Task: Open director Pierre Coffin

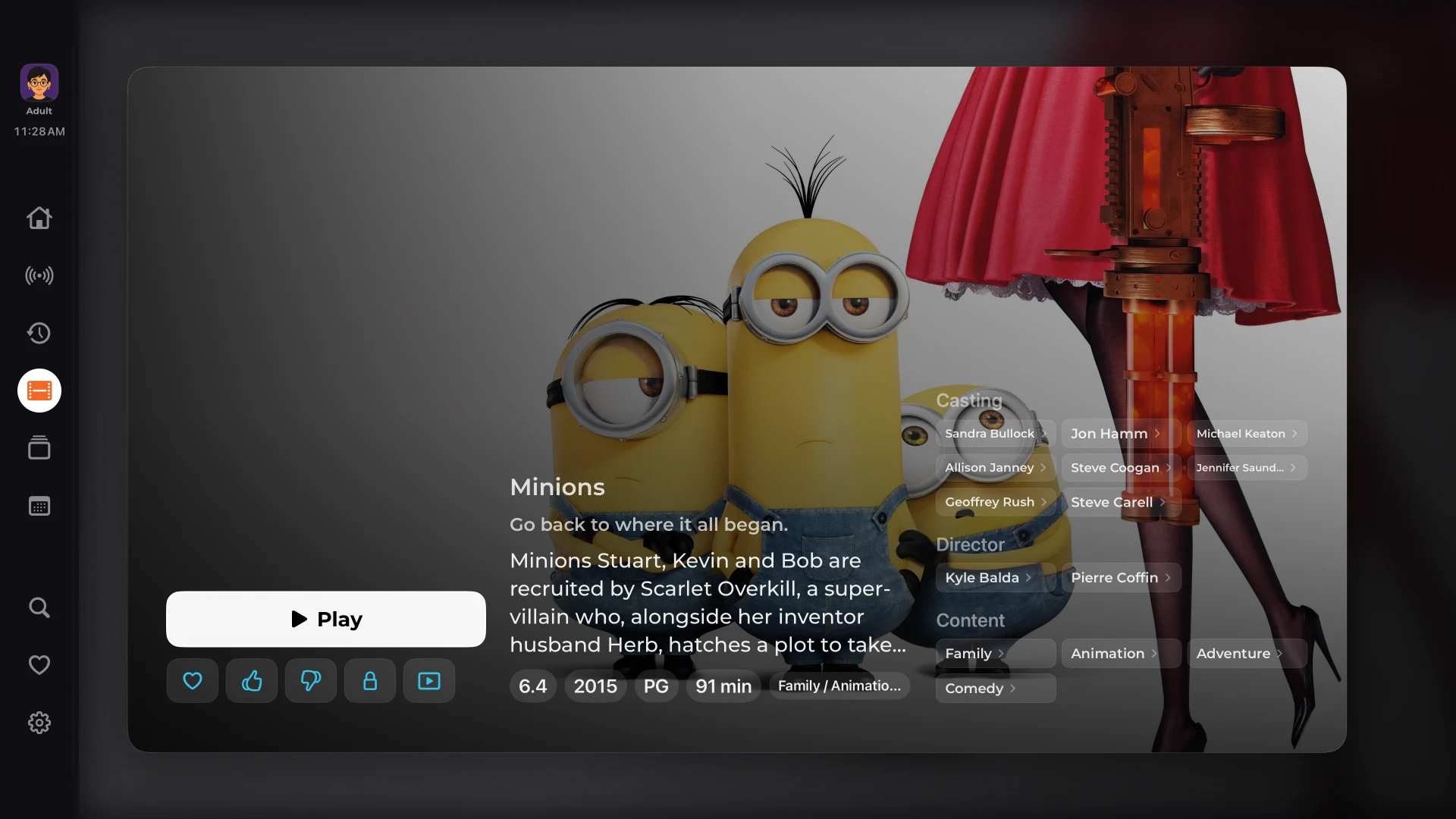Action: click(1122, 578)
